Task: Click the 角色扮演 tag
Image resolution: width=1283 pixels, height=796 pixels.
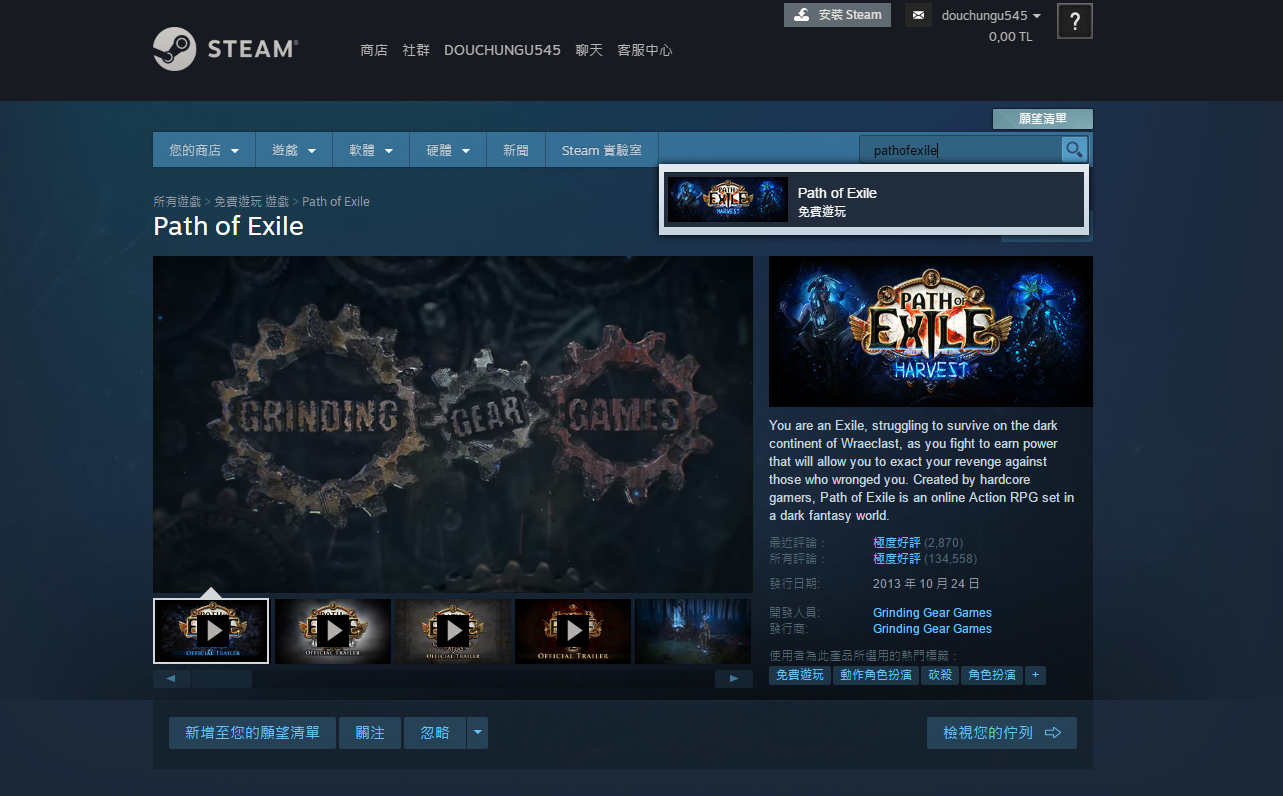Action: (x=992, y=675)
